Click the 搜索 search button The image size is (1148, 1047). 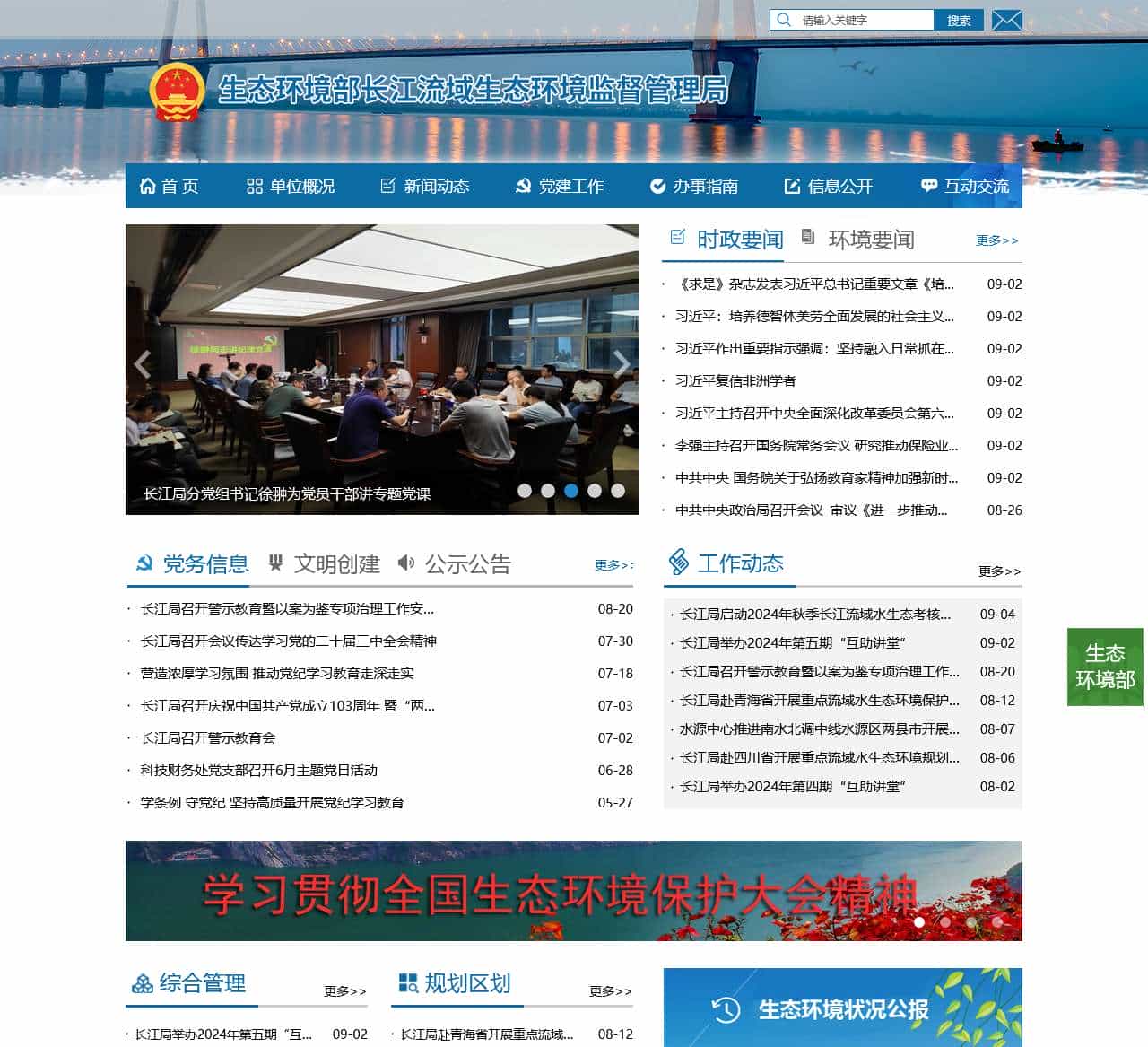click(x=959, y=19)
